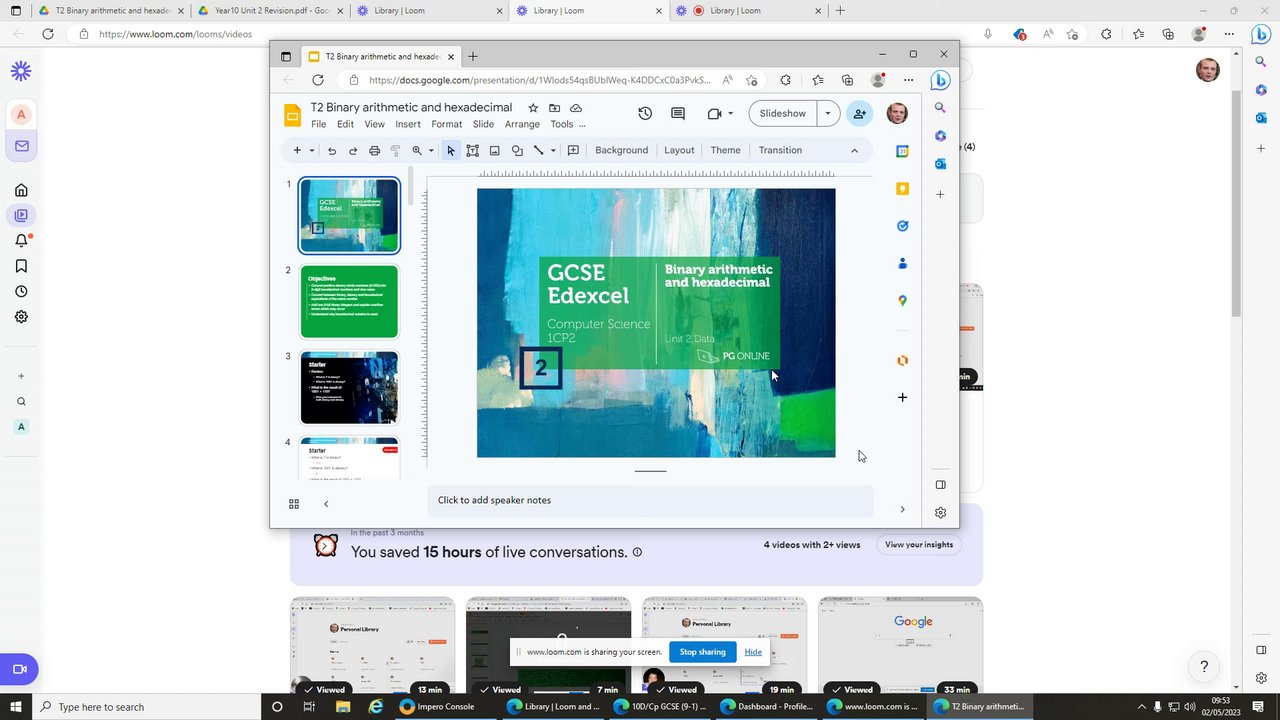Star the T2 Binary arithmetic presentation
Image resolution: width=1280 pixels, height=720 pixels.
coord(533,108)
